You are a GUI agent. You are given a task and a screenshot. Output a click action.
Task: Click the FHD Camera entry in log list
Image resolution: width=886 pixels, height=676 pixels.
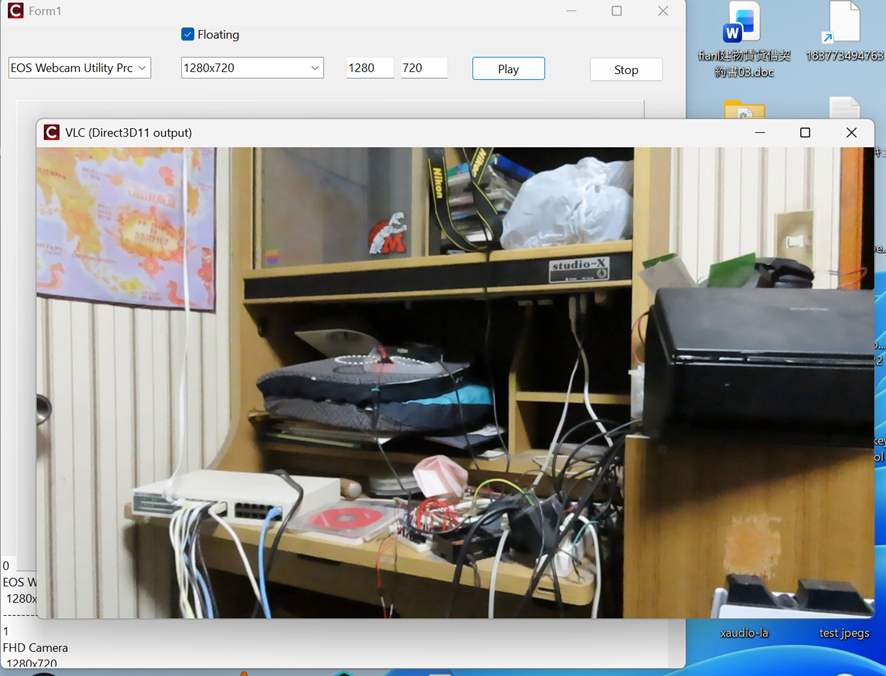pyautogui.click(x=35, y=648)
